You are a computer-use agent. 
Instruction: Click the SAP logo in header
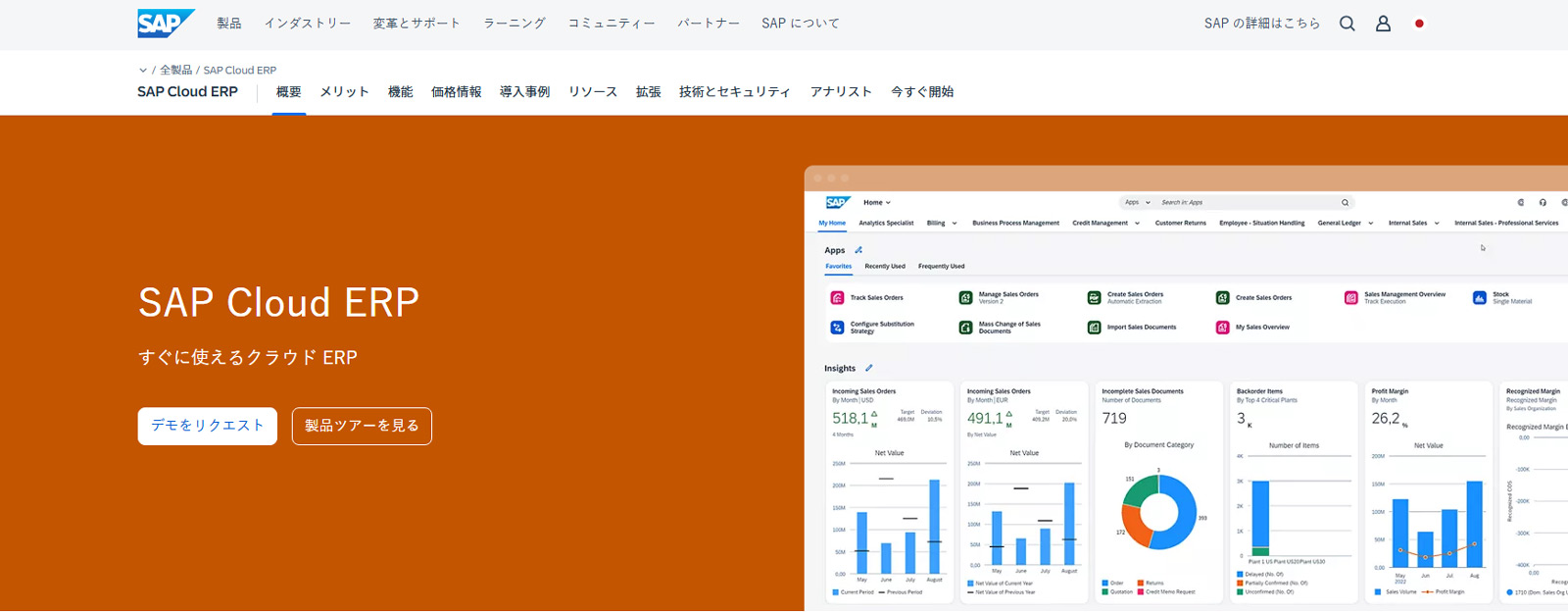165,24
